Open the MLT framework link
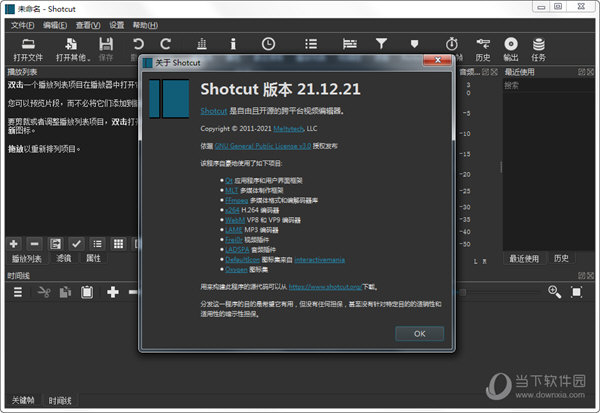 coord(232,190)
